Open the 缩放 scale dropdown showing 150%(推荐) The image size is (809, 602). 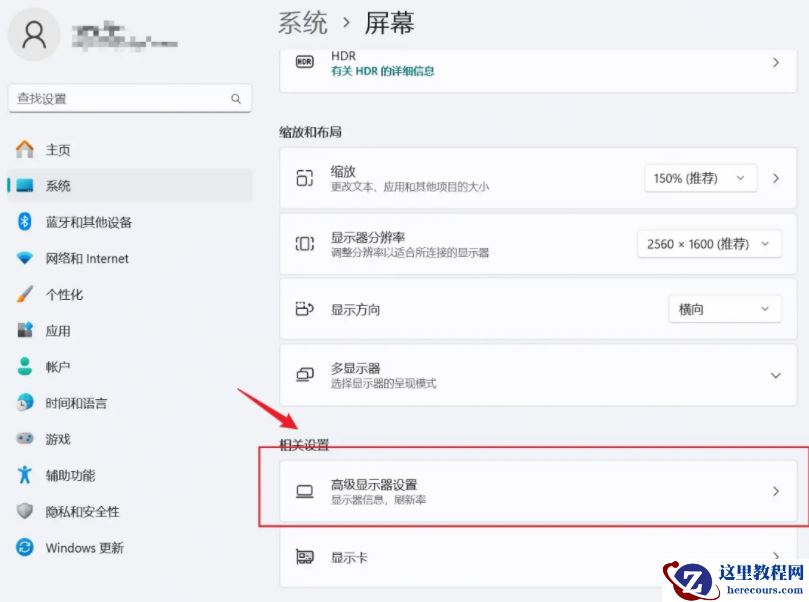(x=700, y=178)
